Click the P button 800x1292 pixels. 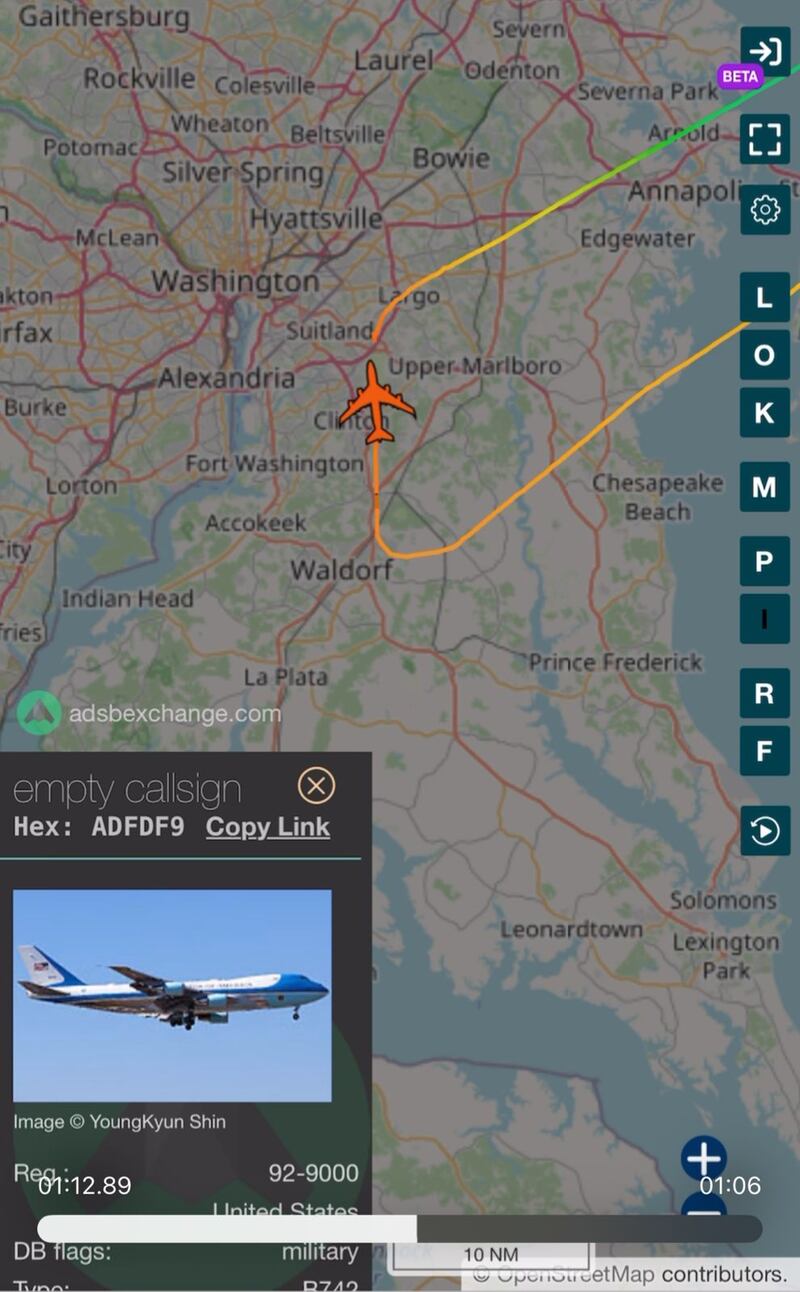pos(765,561)
